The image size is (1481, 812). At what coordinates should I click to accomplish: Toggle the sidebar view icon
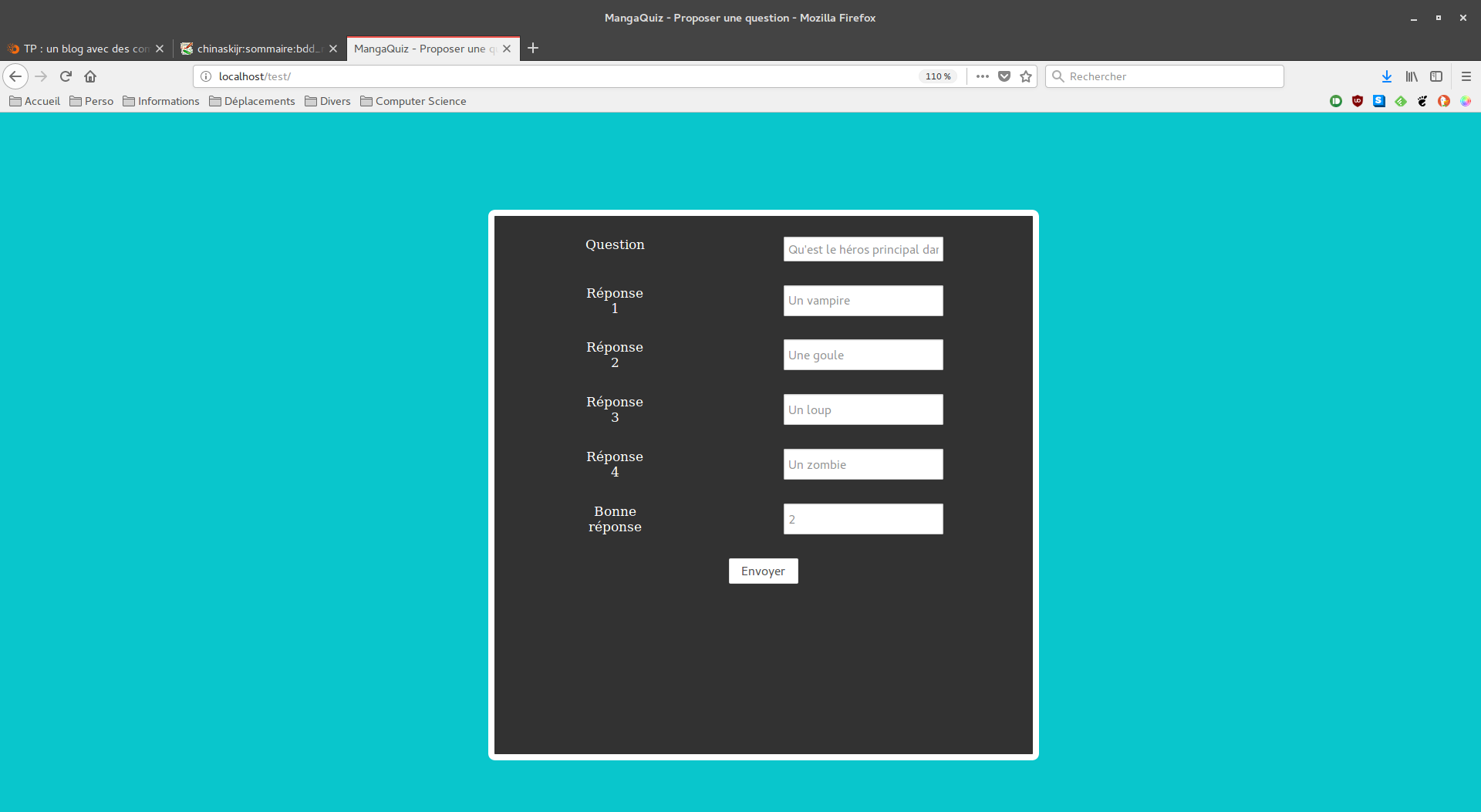click(x=1435, y=76)
